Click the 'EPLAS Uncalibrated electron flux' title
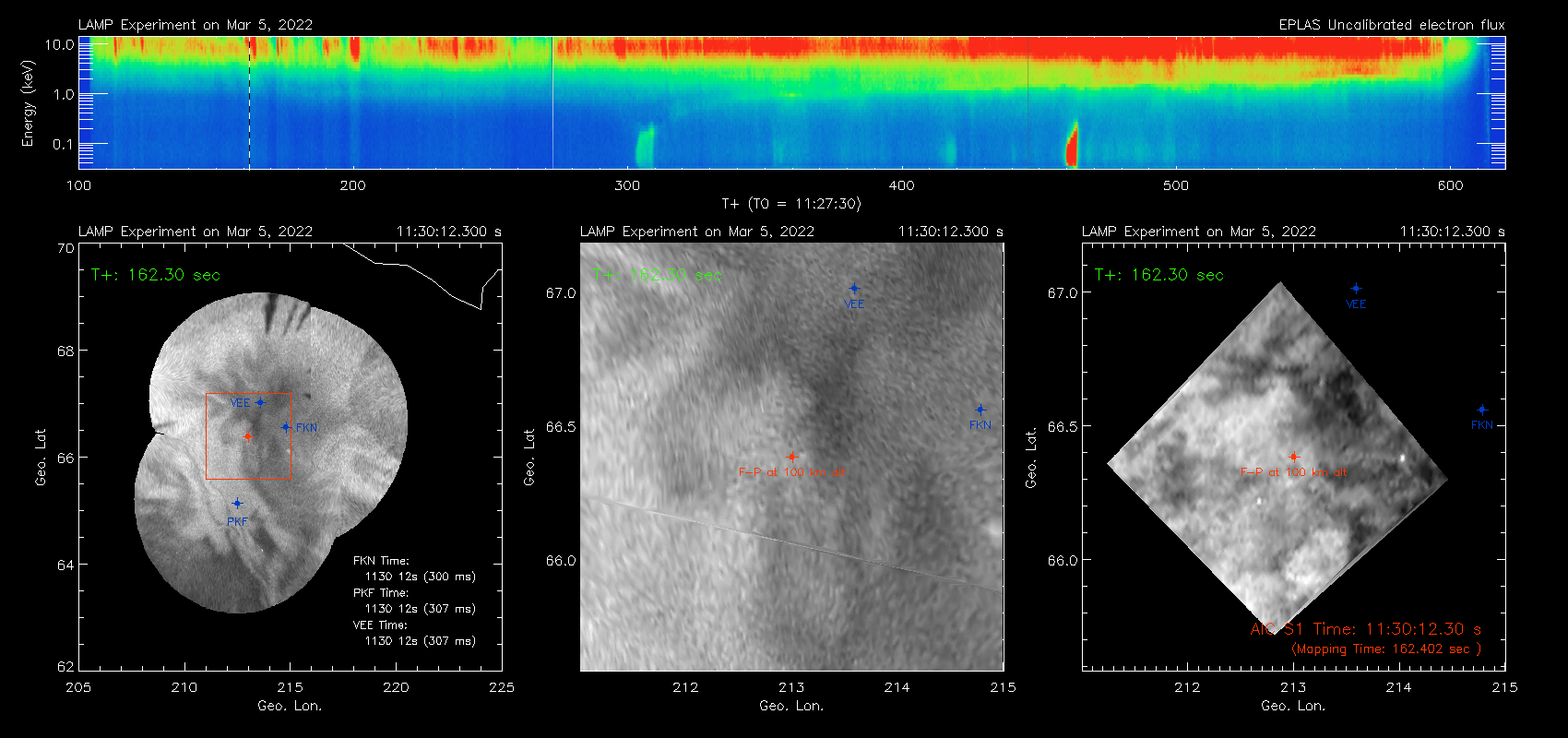The height and width of the screenshot is (738, 1568). point(1392,25)
